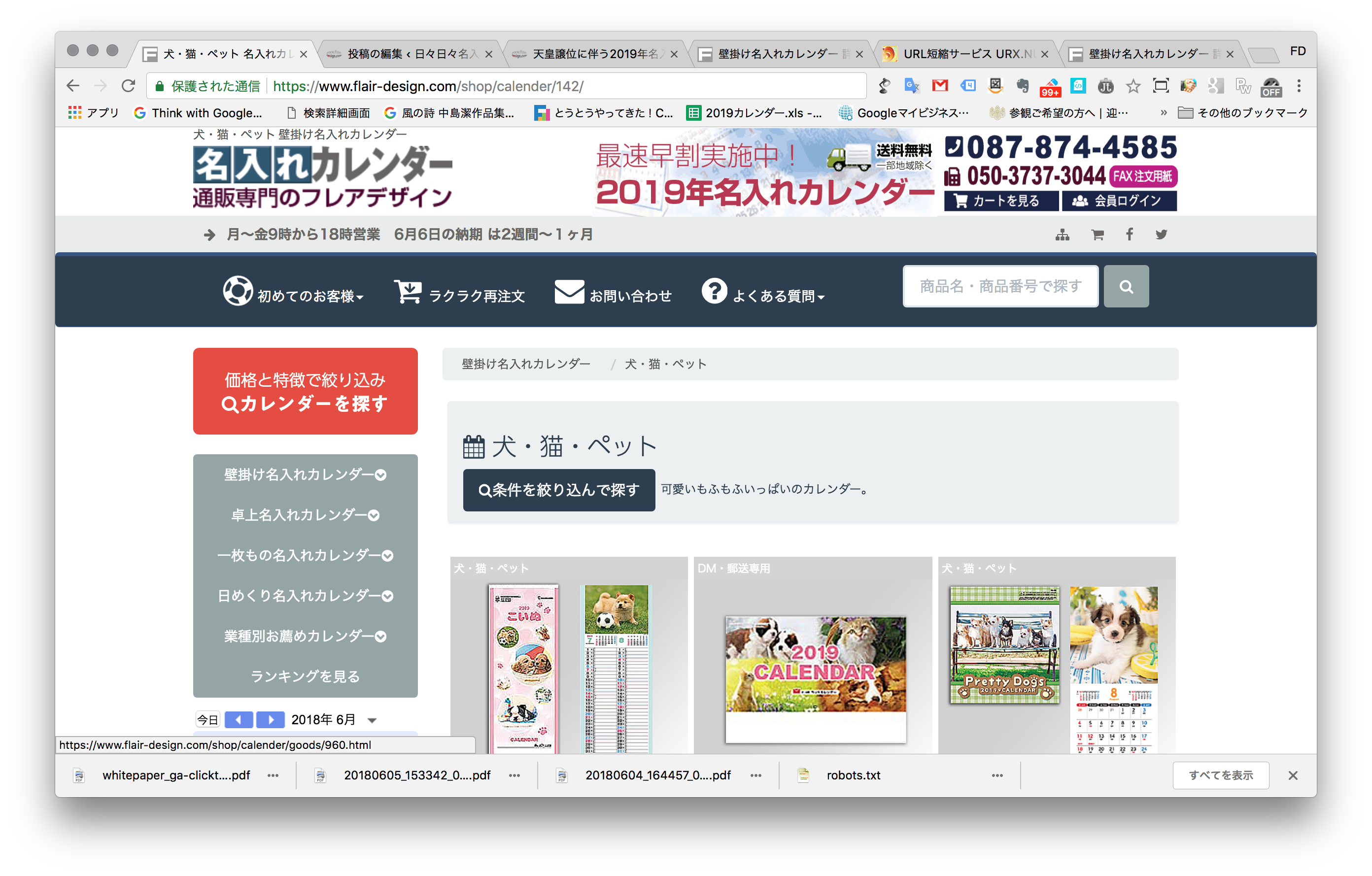Expand 初めてのお客様 dropdown menu
The width and height of the screenshot is (1372, 876).
click(293, 292)
